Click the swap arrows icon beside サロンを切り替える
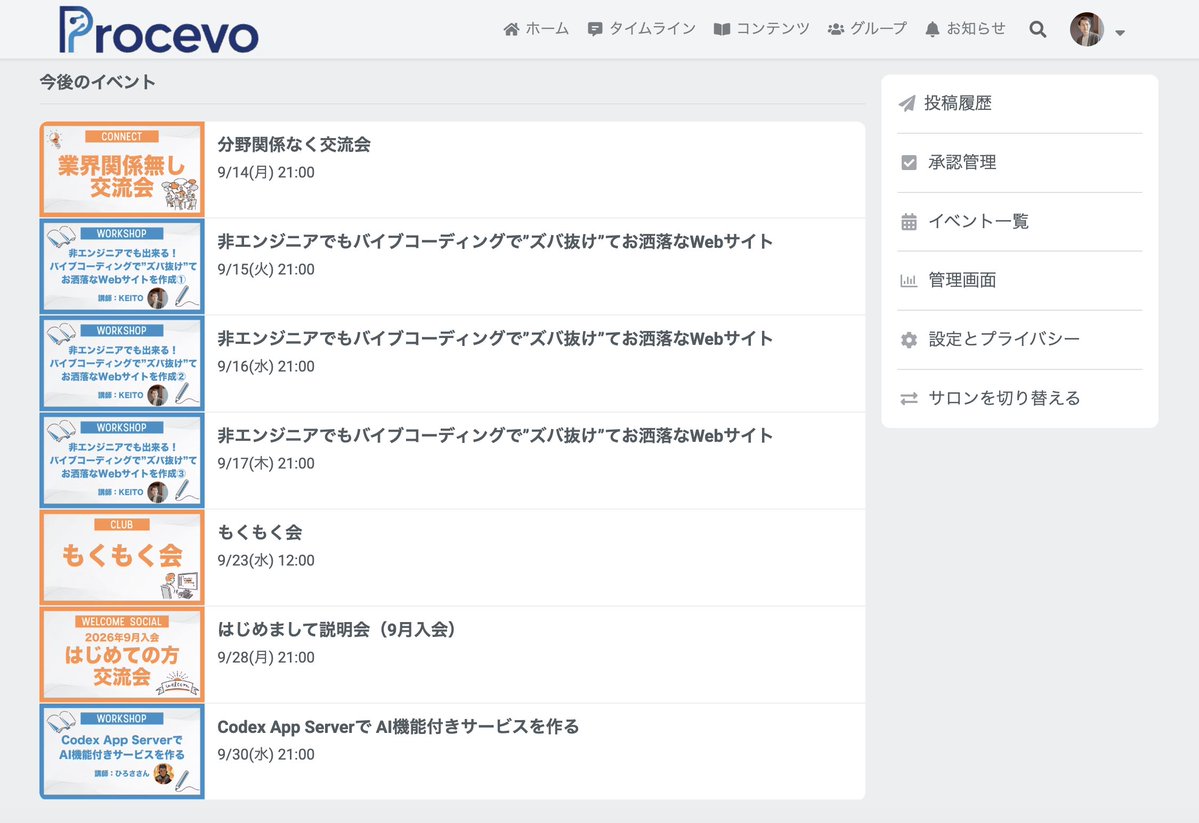The image size is (1199, 823). [908, 398]
